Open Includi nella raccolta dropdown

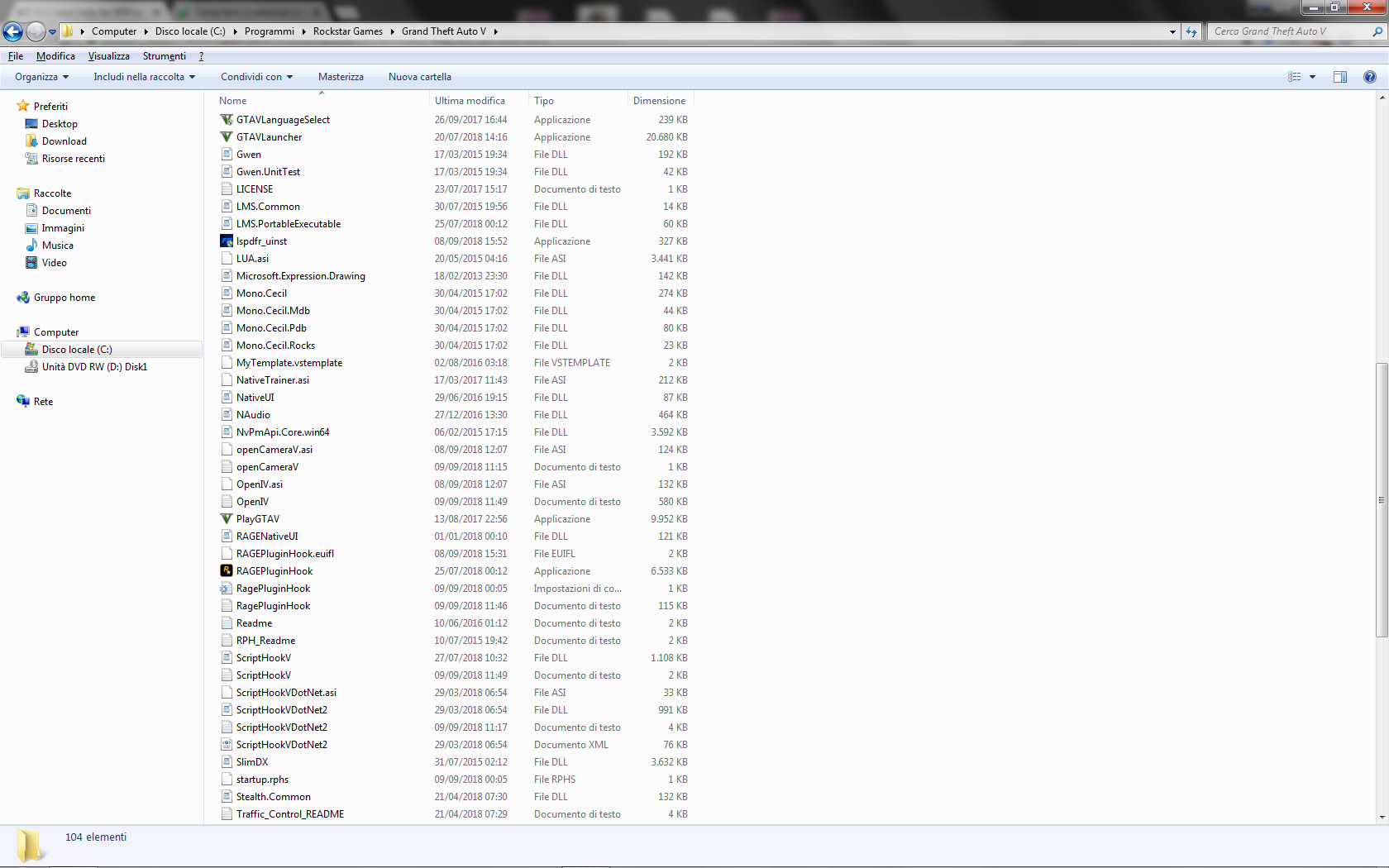click(x=144, y=77)
